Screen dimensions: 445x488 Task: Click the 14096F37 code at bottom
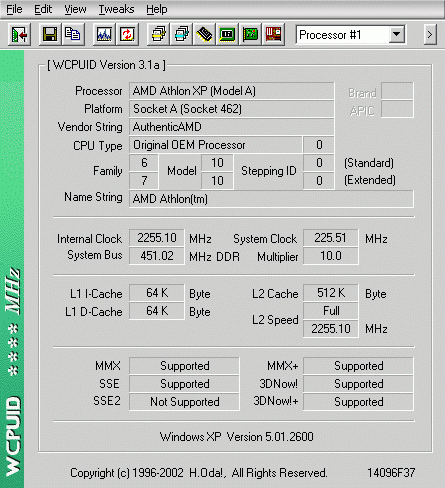391,473
